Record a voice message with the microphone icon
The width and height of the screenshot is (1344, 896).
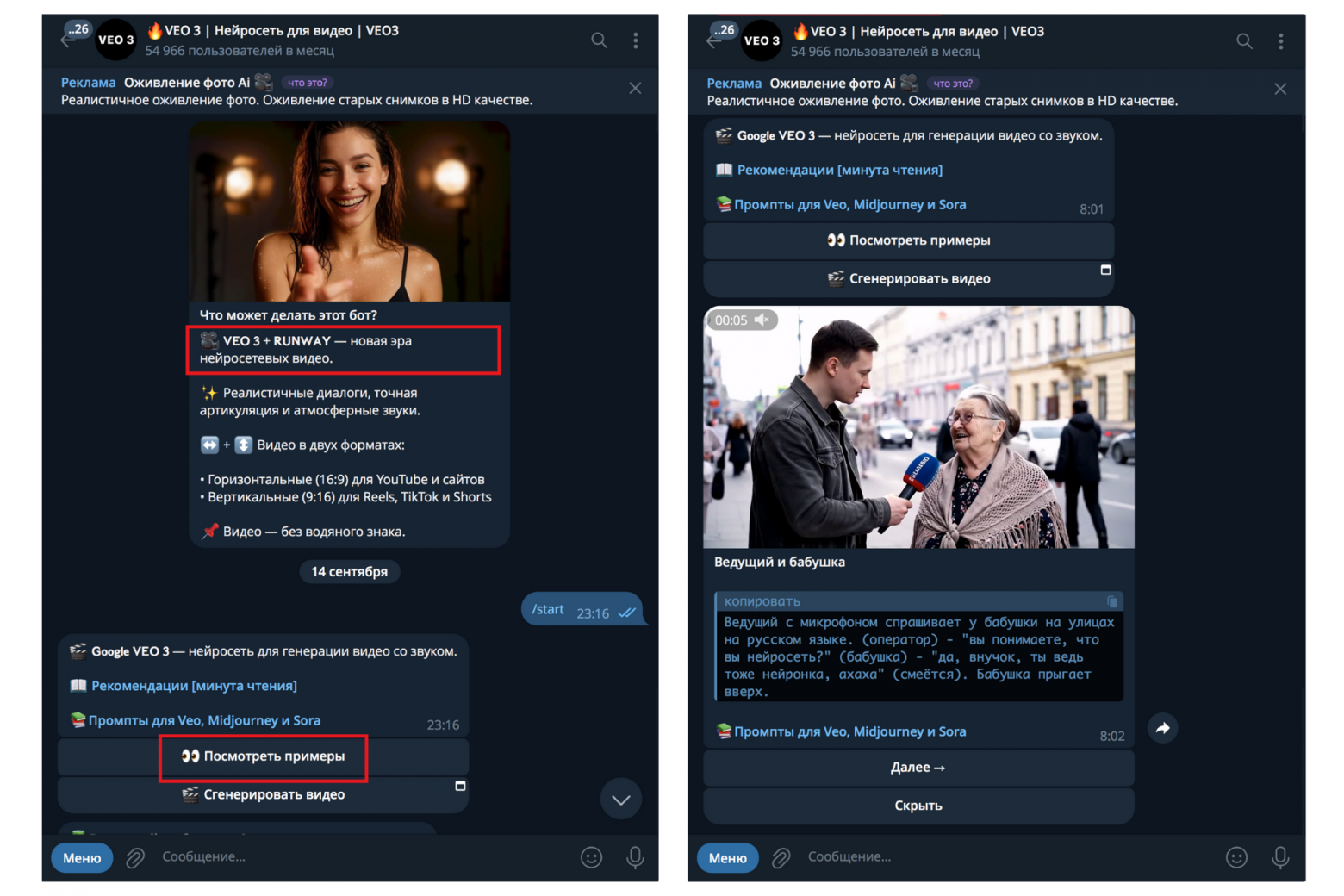click(x=635, y=857)
